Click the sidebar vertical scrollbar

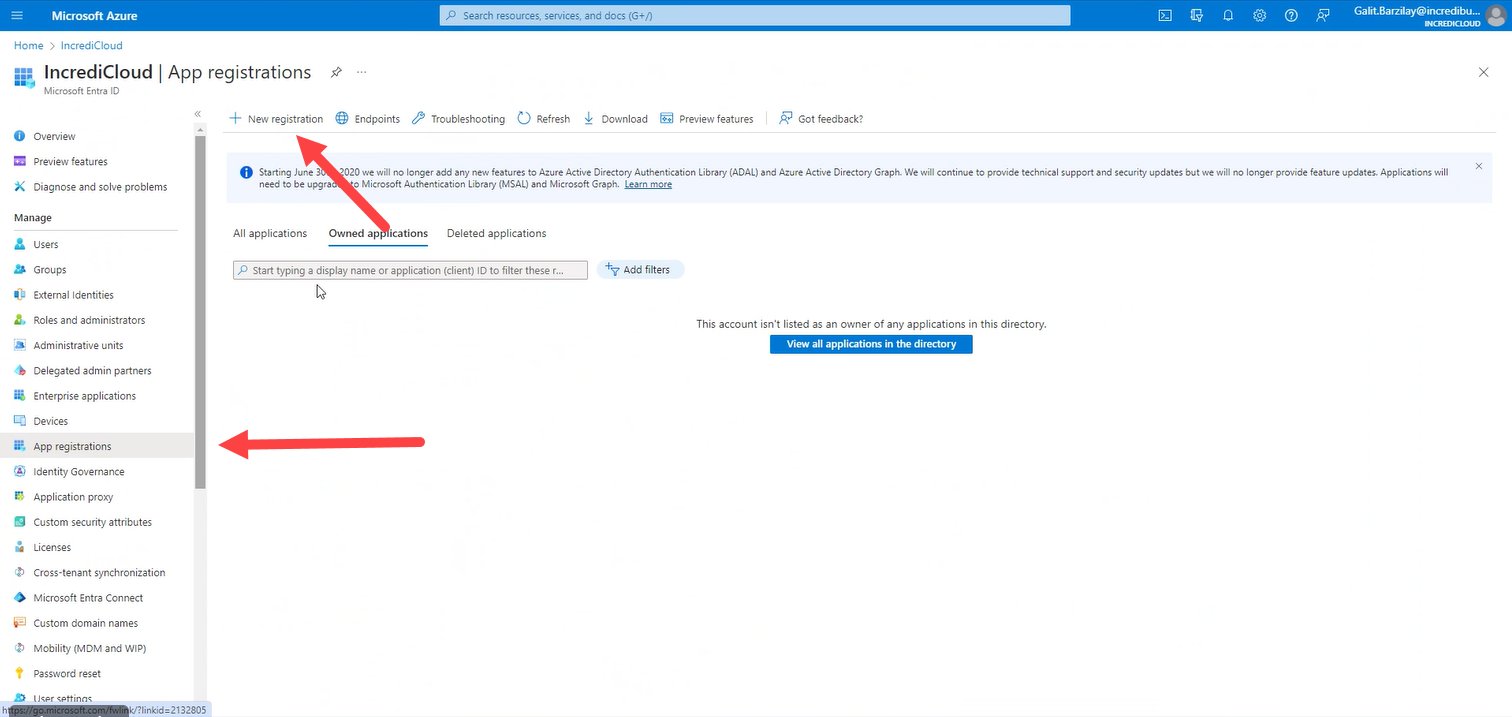[x=200, y=312]
